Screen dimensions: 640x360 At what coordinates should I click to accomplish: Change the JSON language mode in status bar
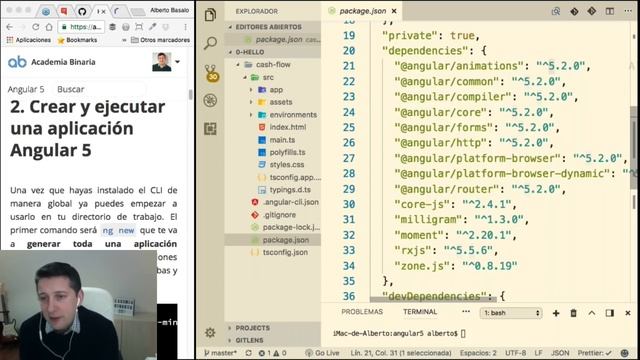point(560,353)
